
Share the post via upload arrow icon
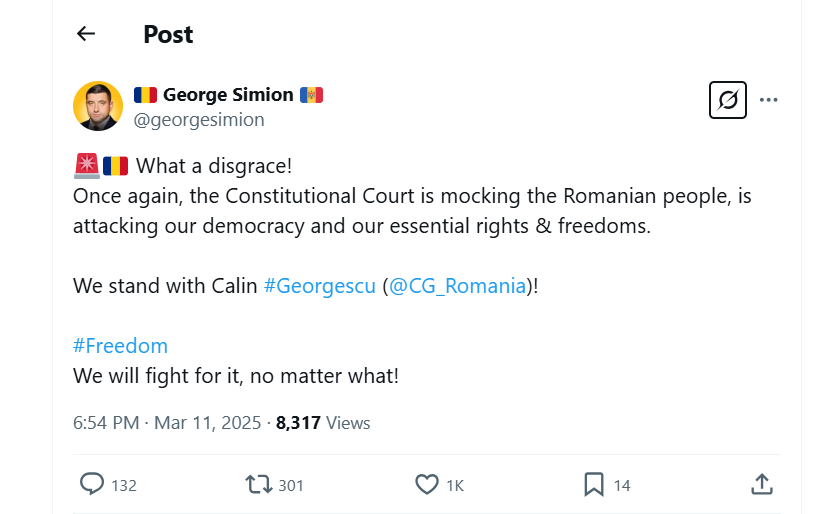[761, 485]
